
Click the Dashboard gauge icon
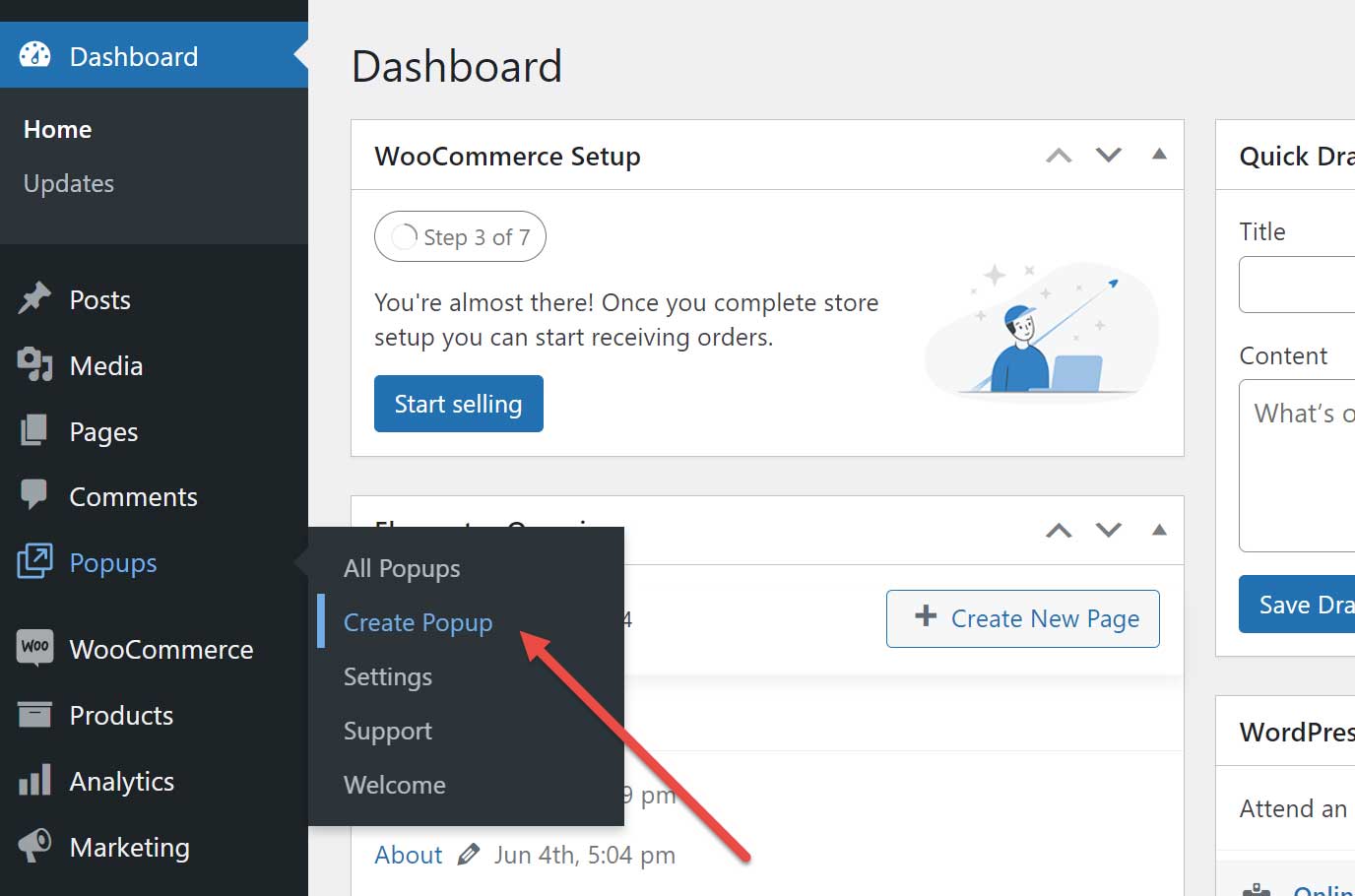(x=34, y=55)
